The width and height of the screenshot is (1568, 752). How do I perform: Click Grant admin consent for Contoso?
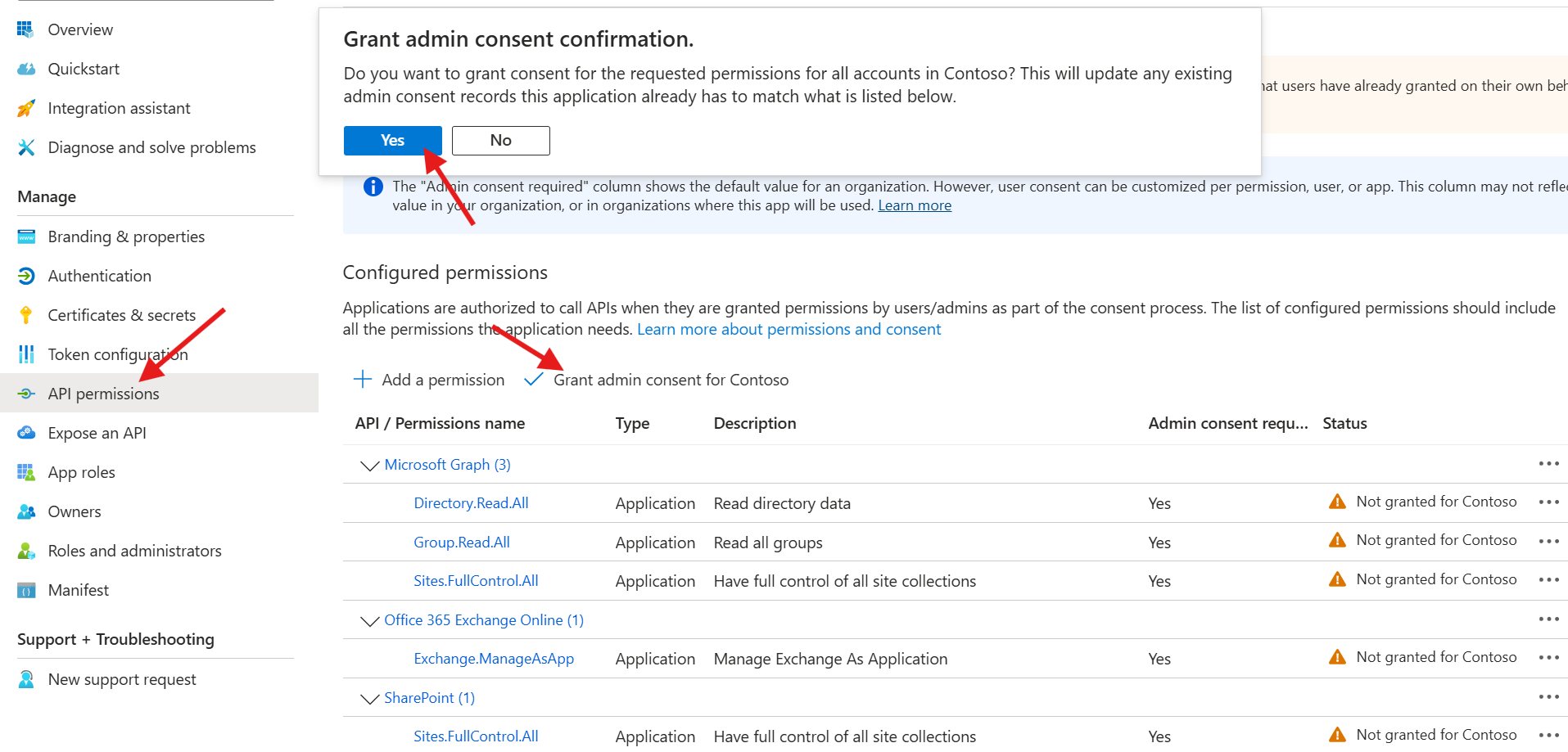point(670,380)
